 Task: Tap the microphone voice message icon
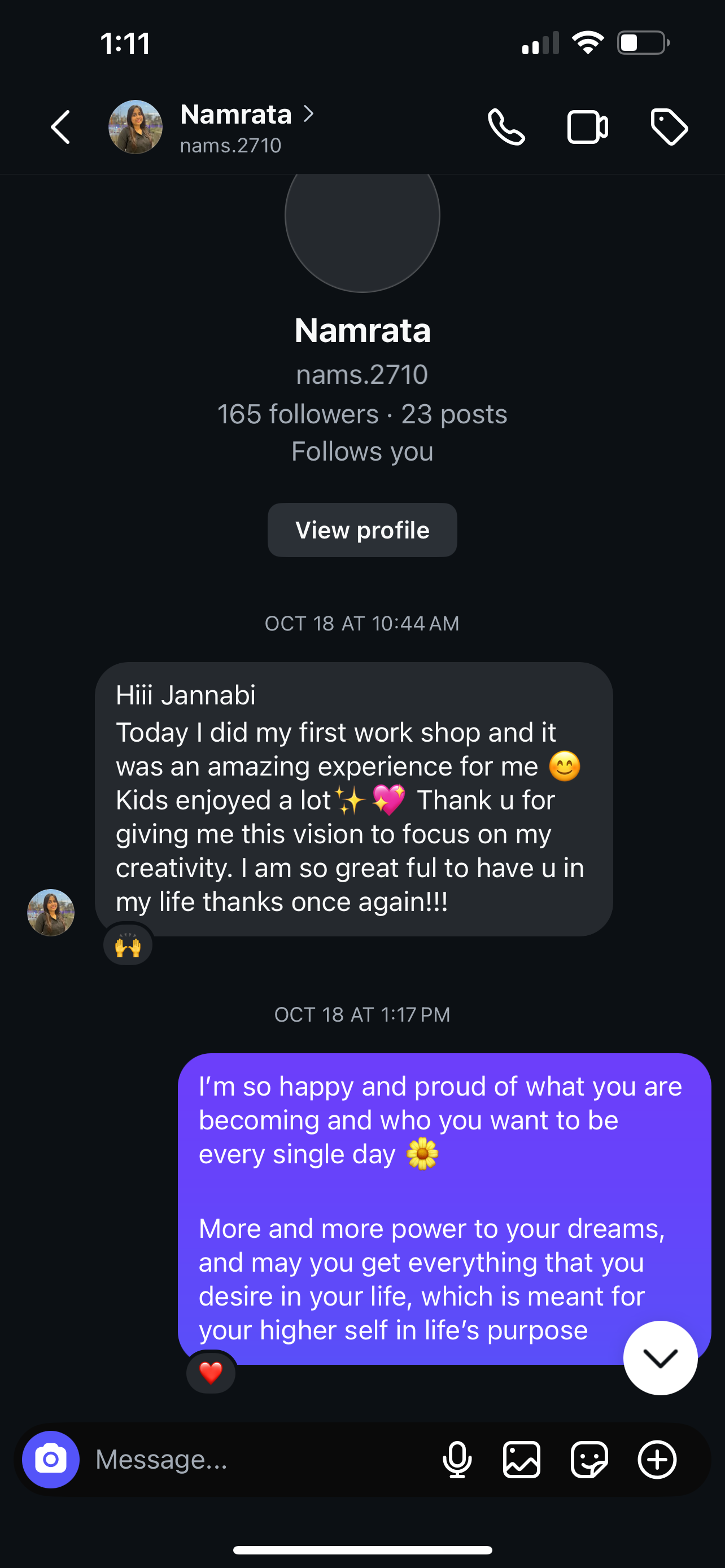click(457, 1459)
